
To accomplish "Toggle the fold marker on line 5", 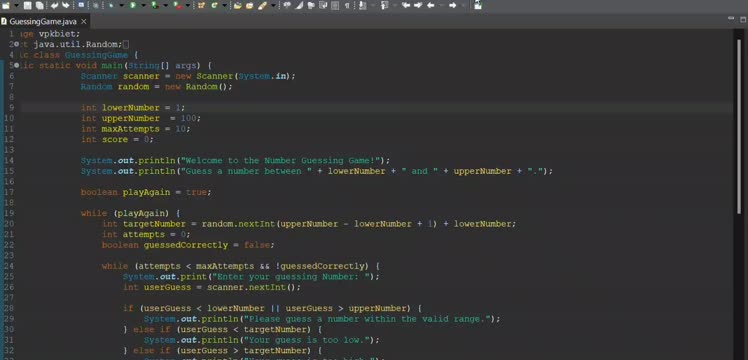I will 16,65.
